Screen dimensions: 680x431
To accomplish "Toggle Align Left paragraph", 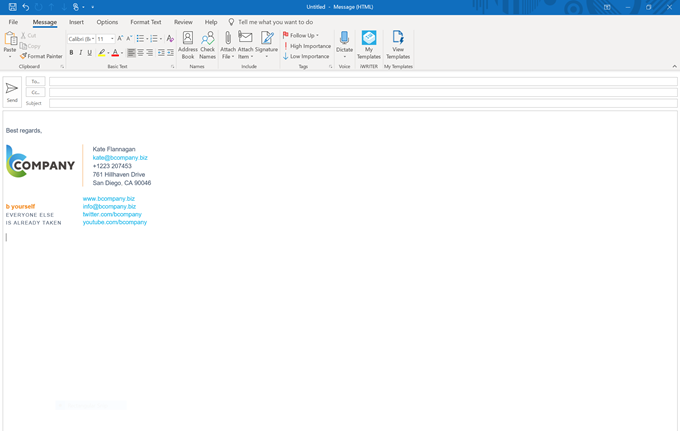I will (131, 52).
